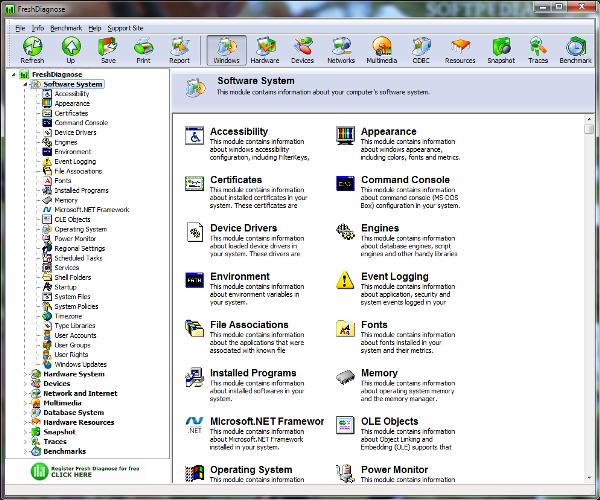600x500 pixels.
Task: Select User Accounts in tree
Action: coord(75,336)
